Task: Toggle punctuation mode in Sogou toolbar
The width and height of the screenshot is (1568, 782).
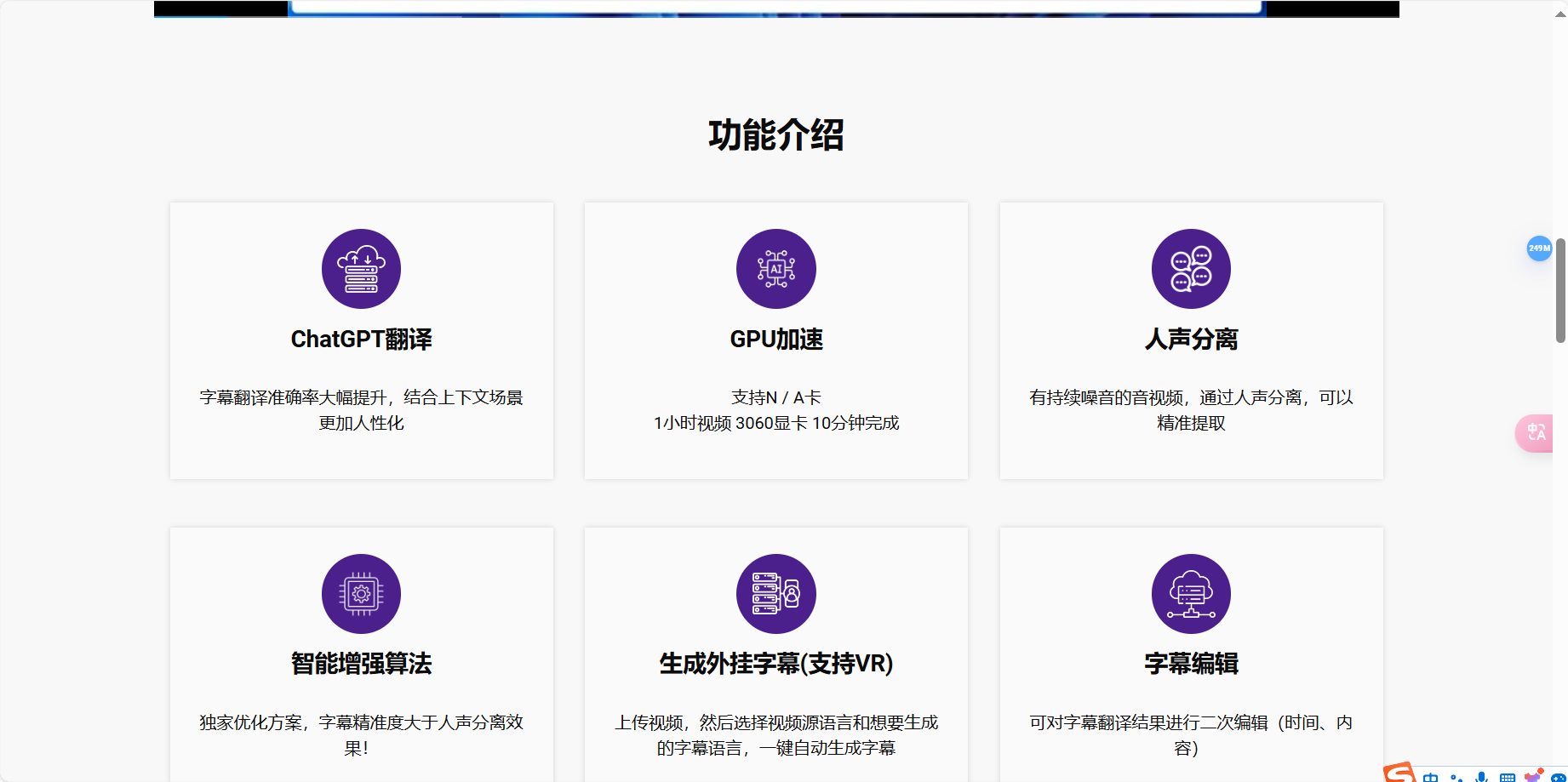Action: (1457, 778)
